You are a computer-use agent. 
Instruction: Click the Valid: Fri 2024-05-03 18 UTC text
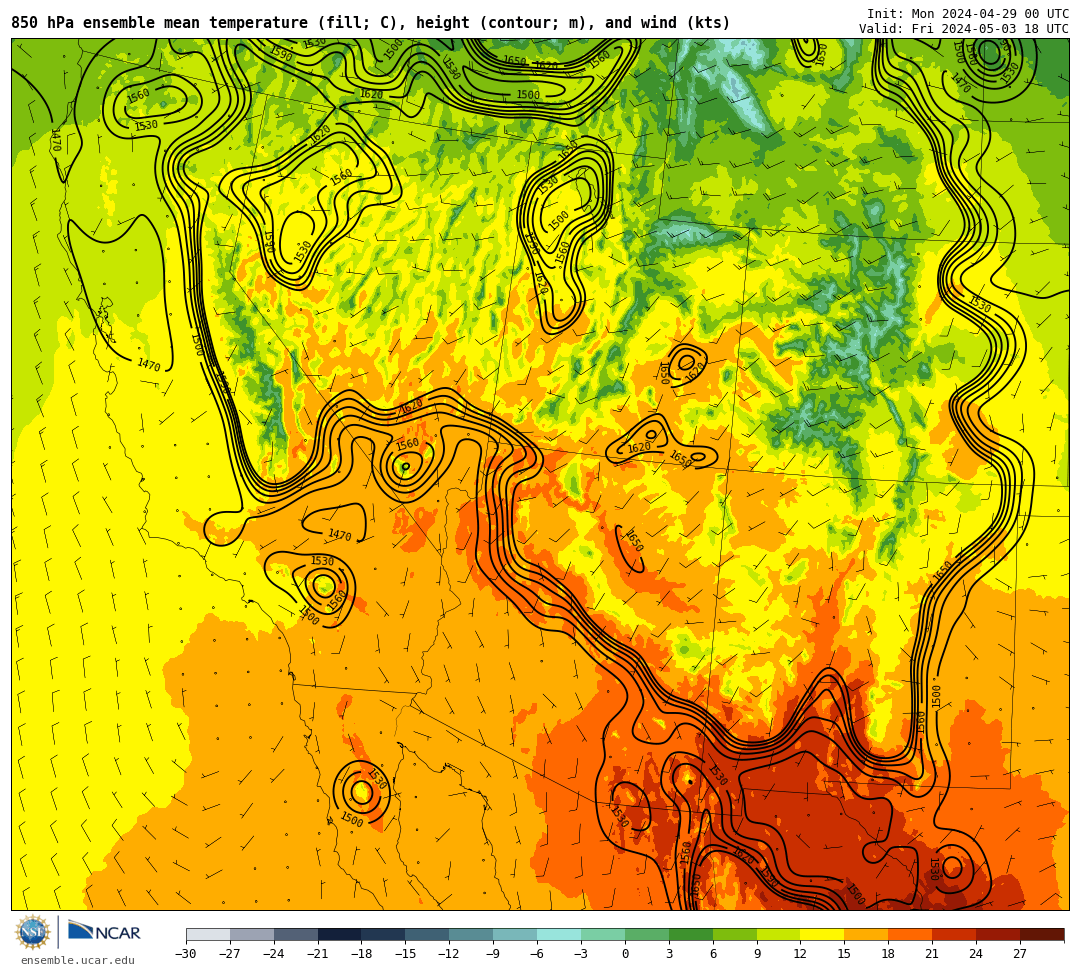pos(964,29)
